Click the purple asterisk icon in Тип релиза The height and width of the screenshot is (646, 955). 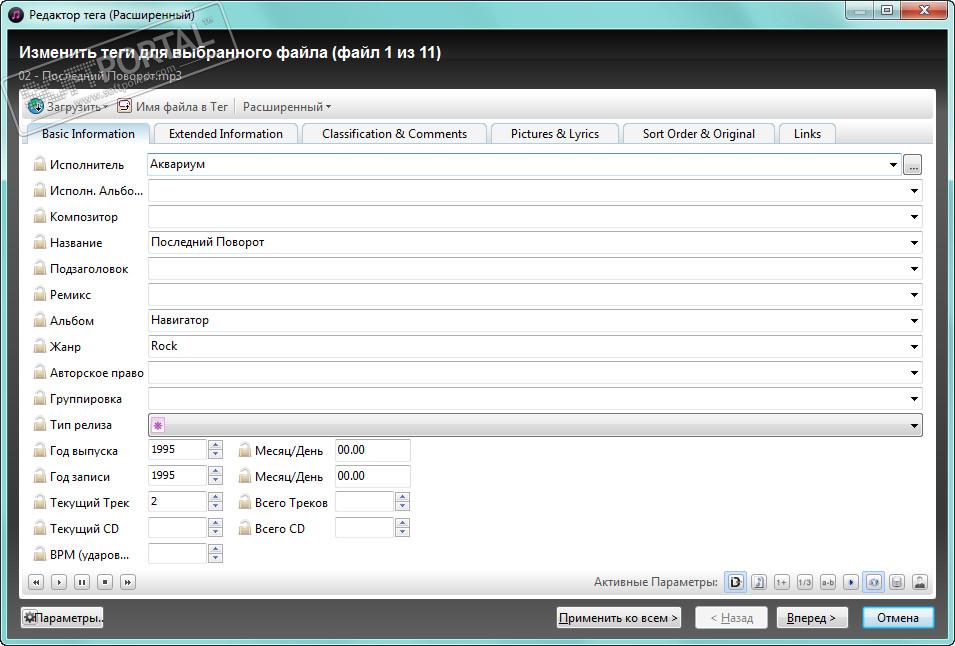(158, 425)
